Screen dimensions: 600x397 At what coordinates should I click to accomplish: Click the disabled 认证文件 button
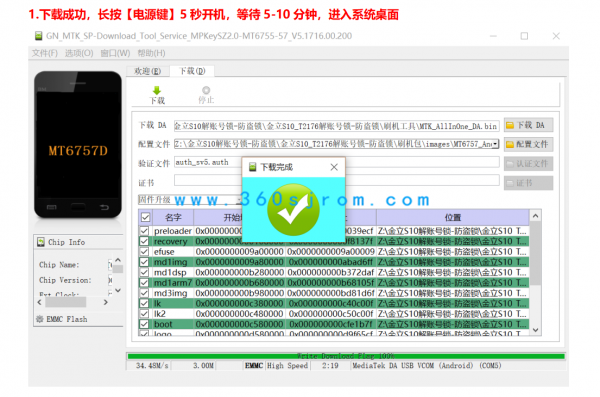[x=528, y=164]
